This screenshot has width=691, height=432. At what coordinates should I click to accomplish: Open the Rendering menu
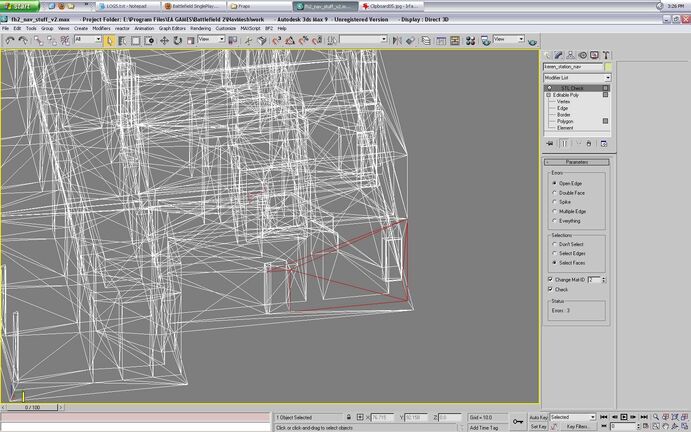click(201, 28)
